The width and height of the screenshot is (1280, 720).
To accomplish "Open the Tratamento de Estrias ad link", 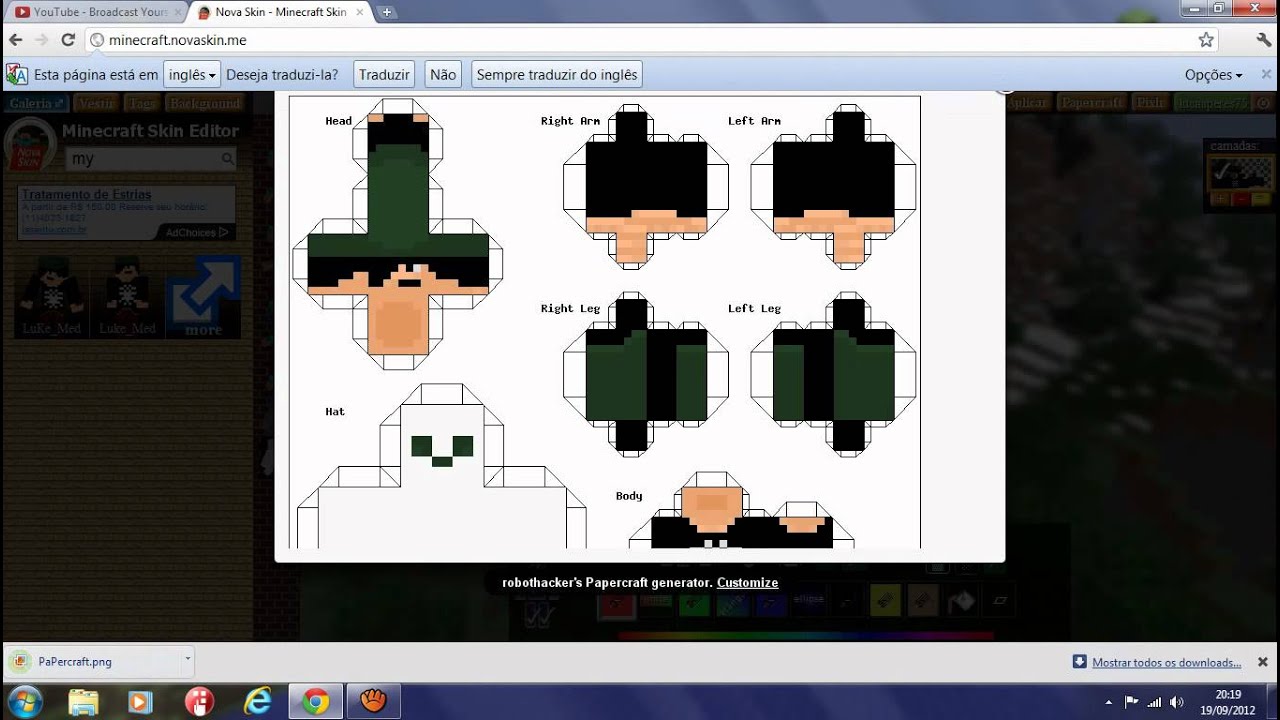I will point(87,194).
